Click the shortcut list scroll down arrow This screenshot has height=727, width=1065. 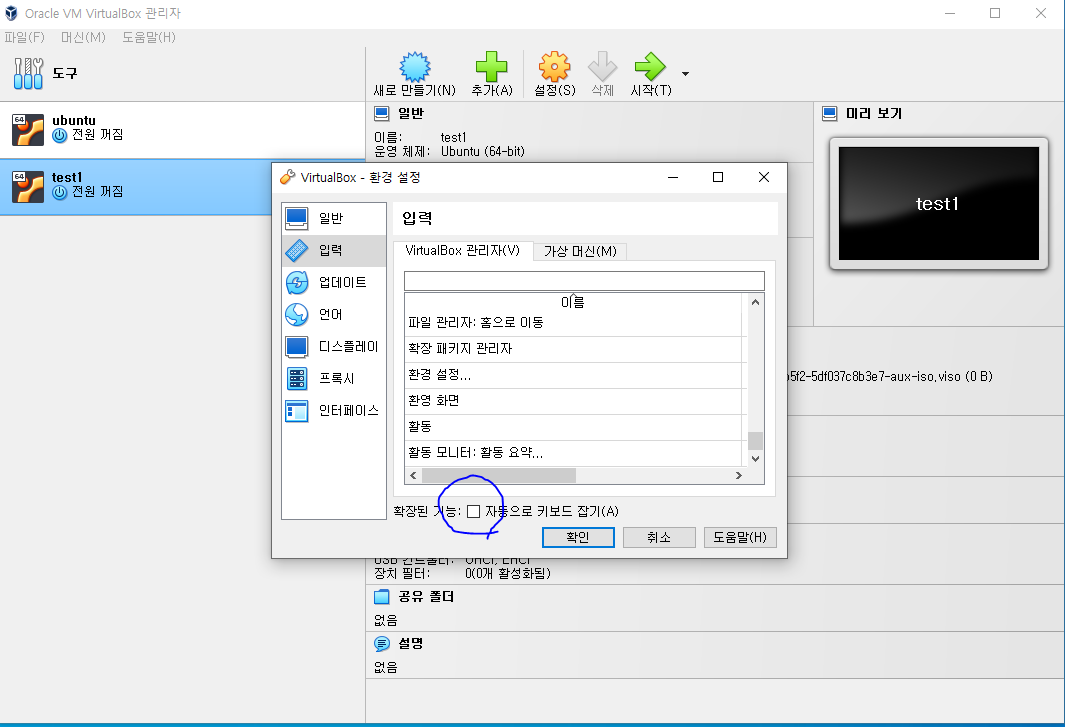(755, 459)
